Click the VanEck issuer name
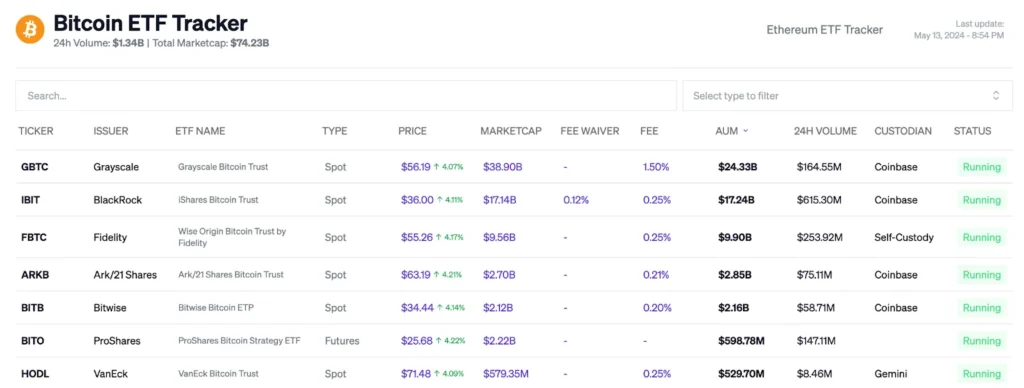Image resolution: width=1024 pixels, height=388 pixels. 110,374
